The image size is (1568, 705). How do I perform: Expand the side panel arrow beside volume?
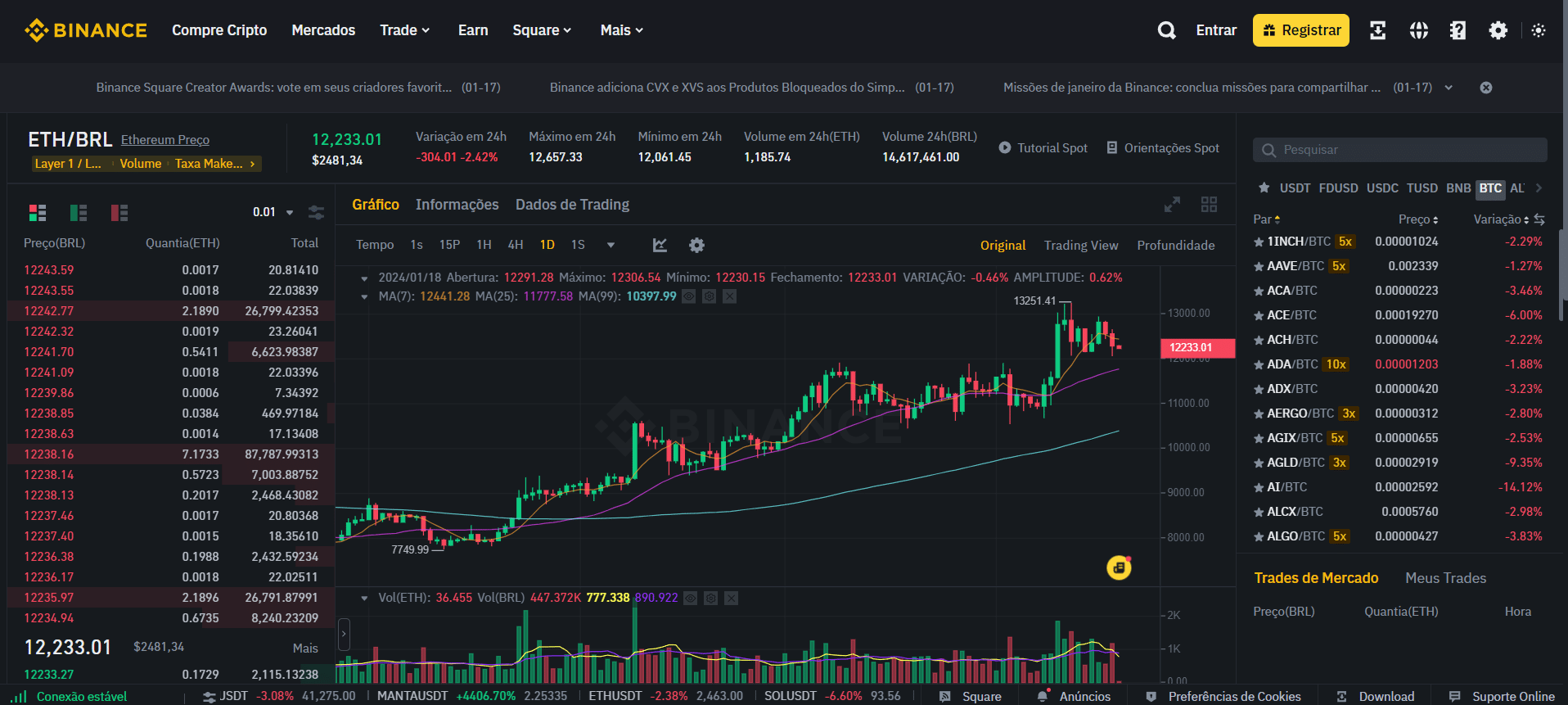pos(344,633)
